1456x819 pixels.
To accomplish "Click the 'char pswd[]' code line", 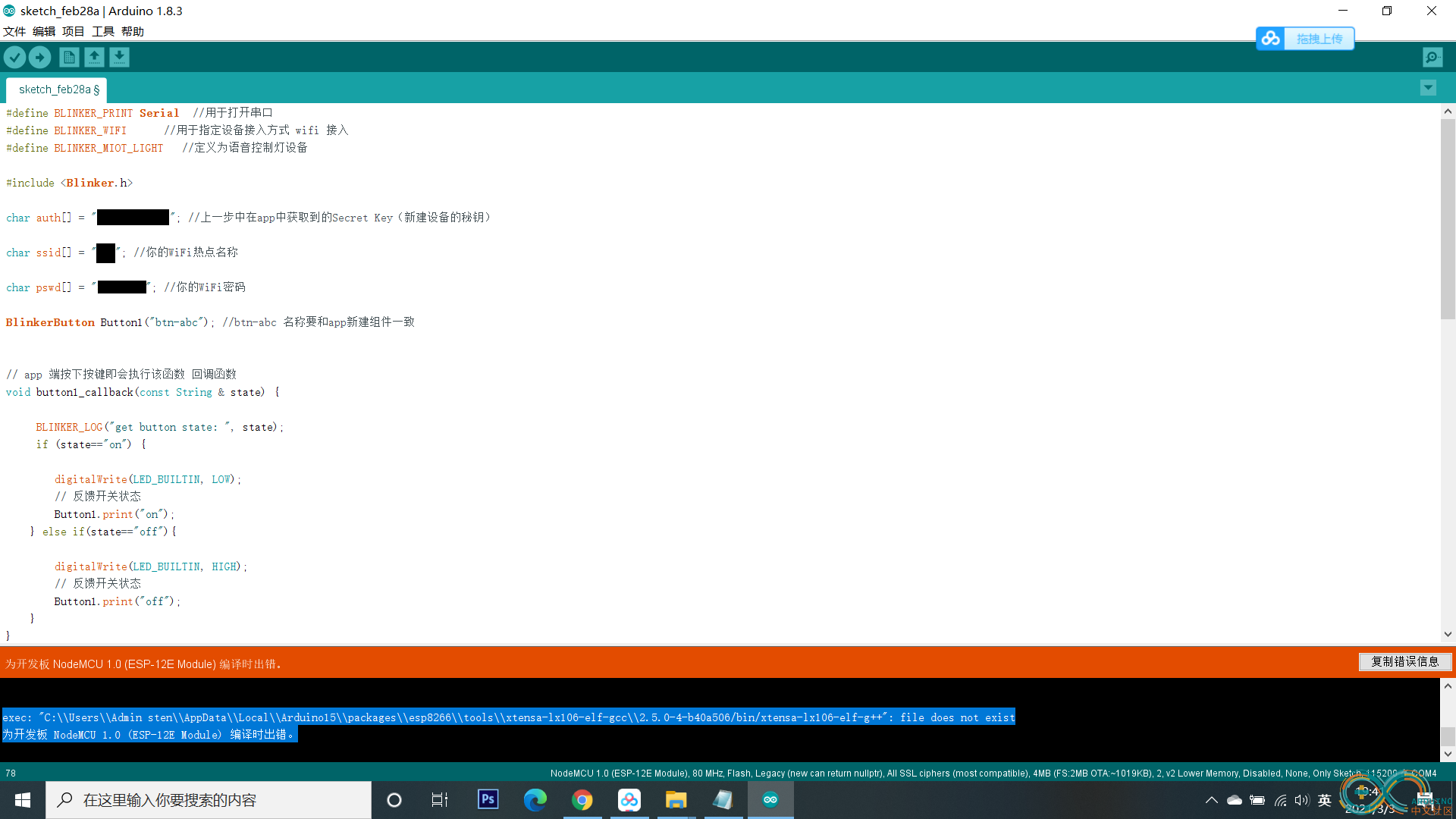I will [x=126, y=287].
